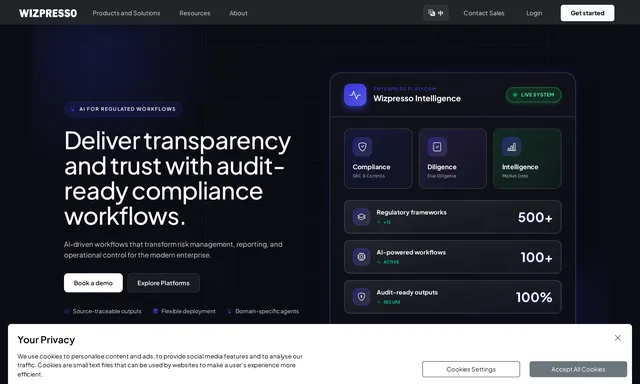The height and width of the screenshot is (384, 640).
Task: Click the Audit-ready outputs shield icon
Action: click(x=361, y=297)
